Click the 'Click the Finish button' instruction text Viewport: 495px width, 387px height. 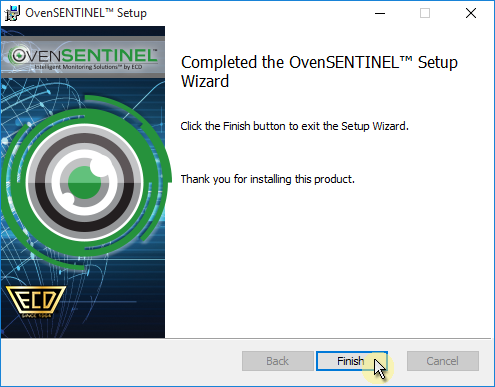[294, 126]
